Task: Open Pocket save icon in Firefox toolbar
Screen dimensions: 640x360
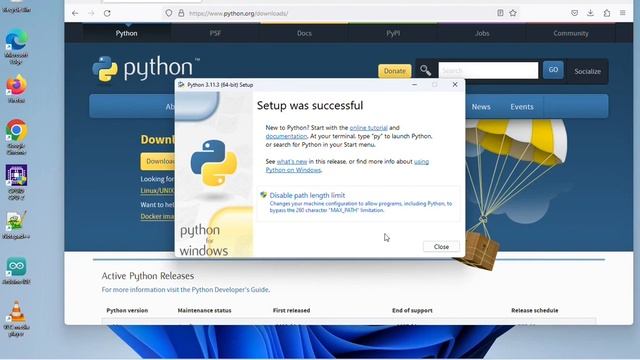Action: pos(574,13)
